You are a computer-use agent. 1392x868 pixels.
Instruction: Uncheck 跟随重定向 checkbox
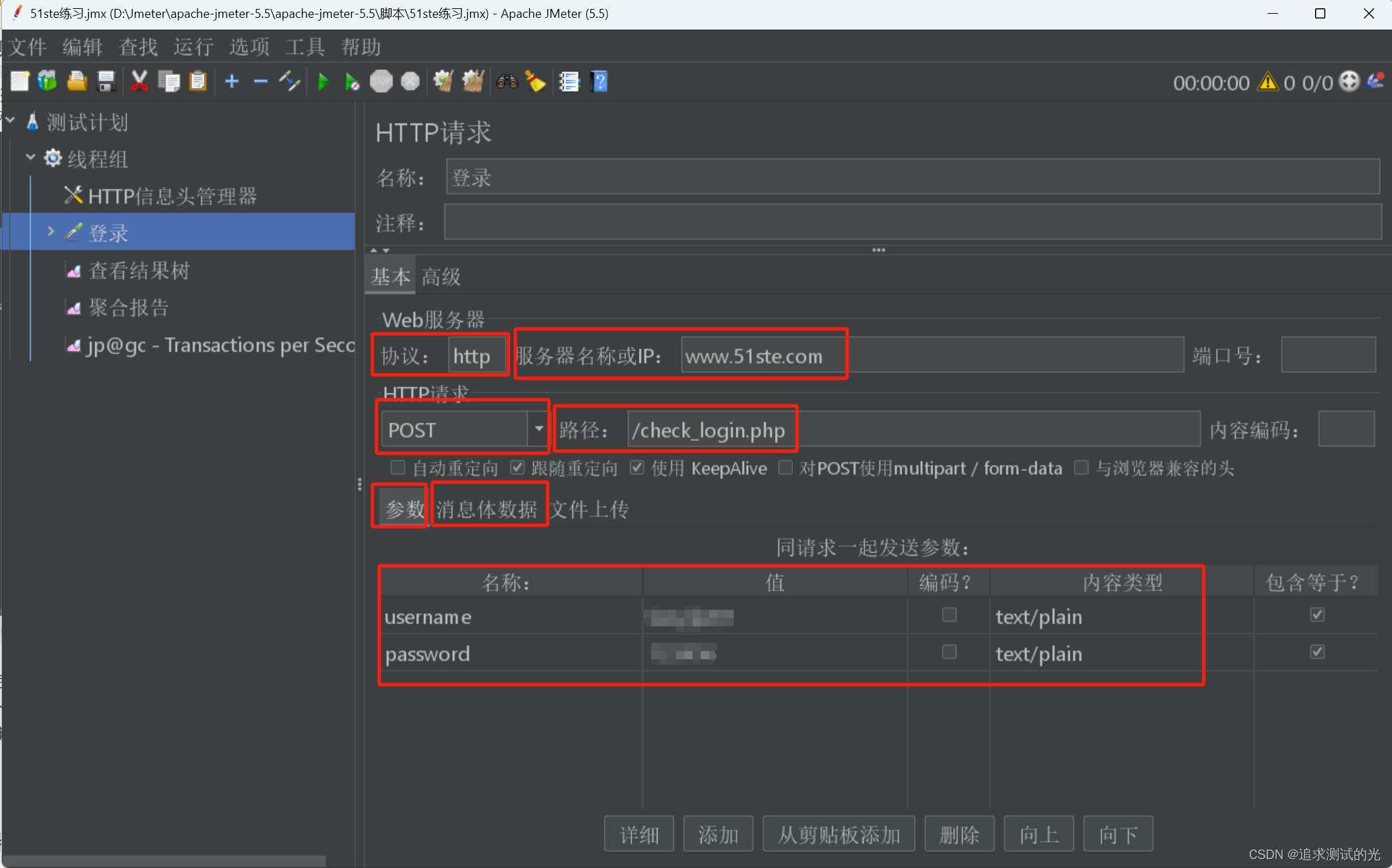(x=517, y=468)
